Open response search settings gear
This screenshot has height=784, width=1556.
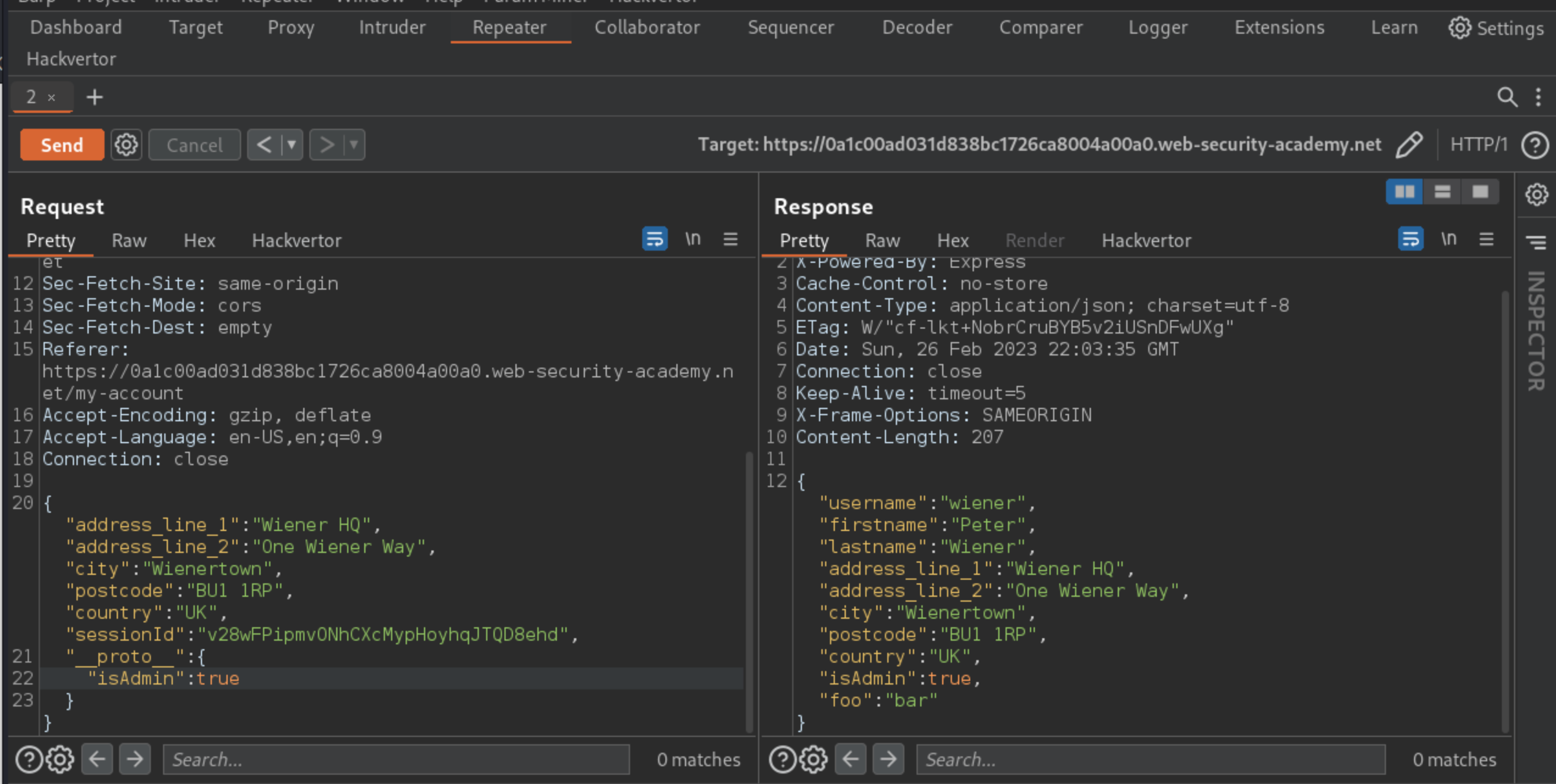[814, 759]
